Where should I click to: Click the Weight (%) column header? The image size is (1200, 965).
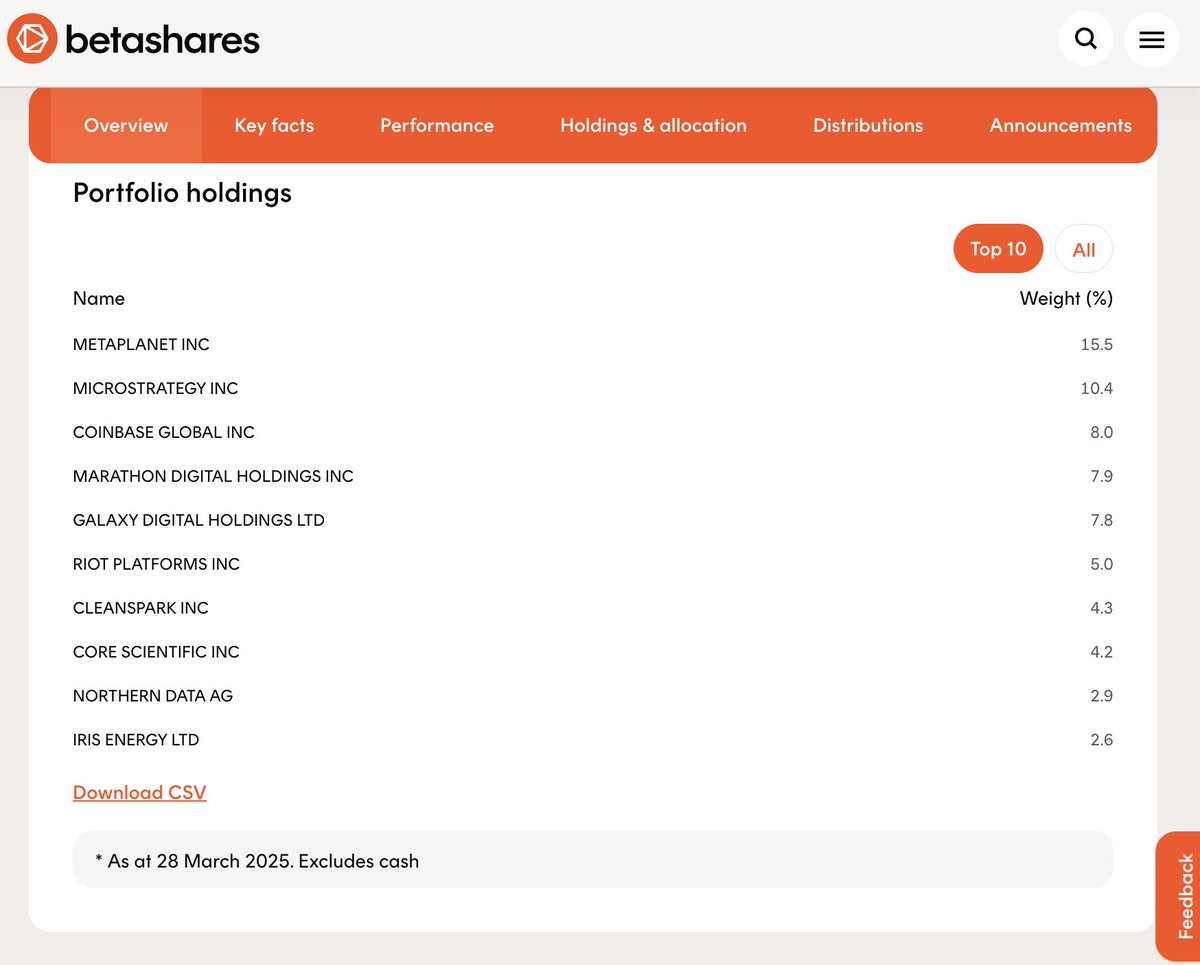[1066, 298]
